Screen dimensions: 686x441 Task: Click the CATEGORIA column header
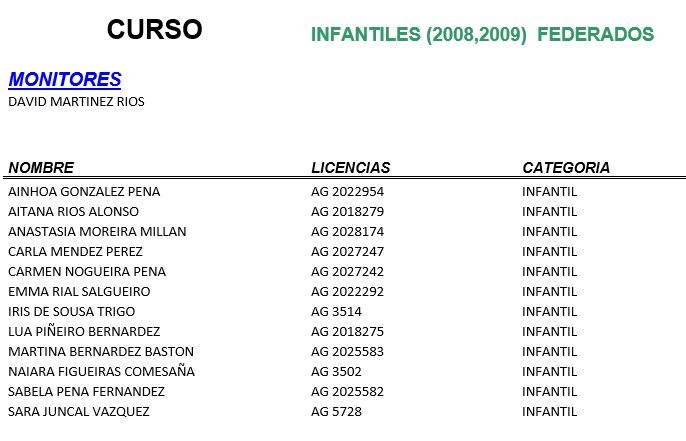[566, 168]
